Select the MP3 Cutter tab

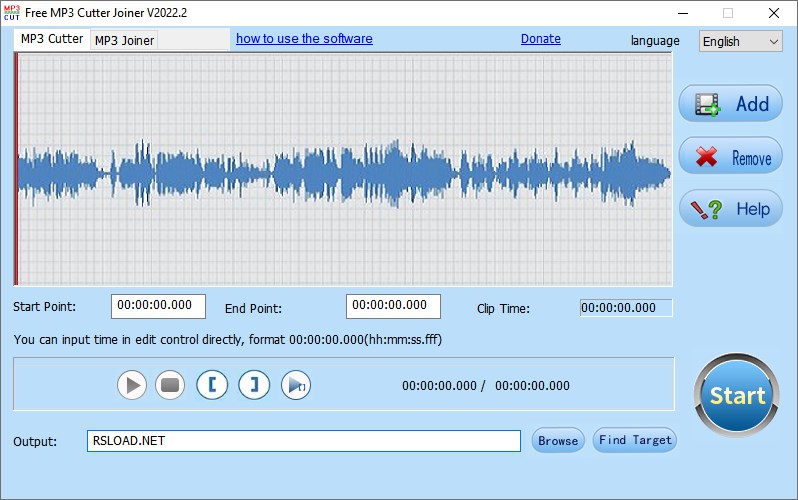pyautogui.click(x=52, y=39)
